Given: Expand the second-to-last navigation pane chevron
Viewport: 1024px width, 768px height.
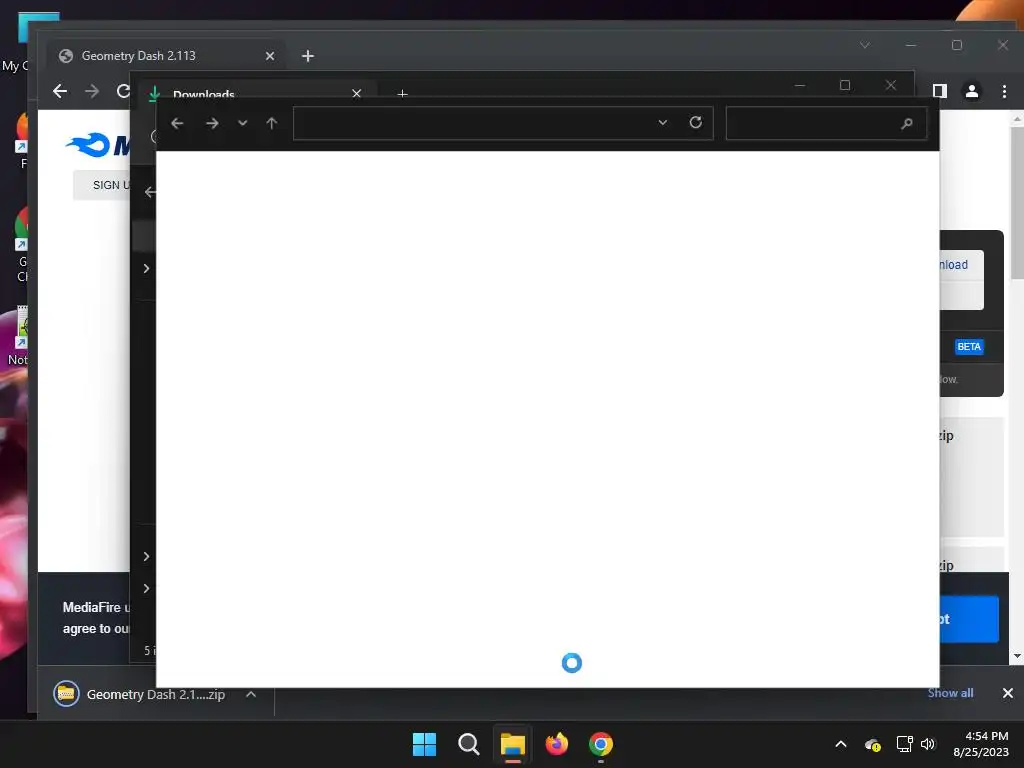Looking at the screenshot, I should [146, 556].
